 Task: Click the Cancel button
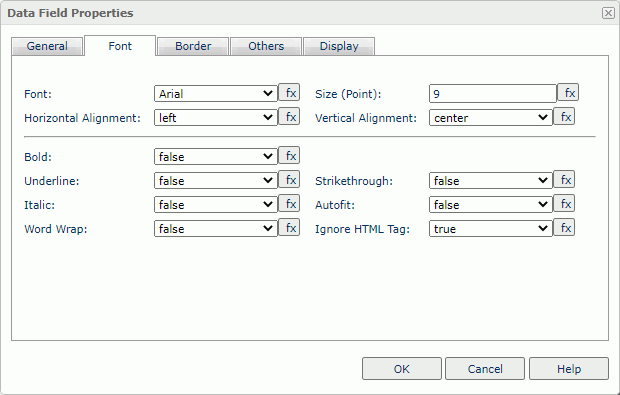click(485, 369)
